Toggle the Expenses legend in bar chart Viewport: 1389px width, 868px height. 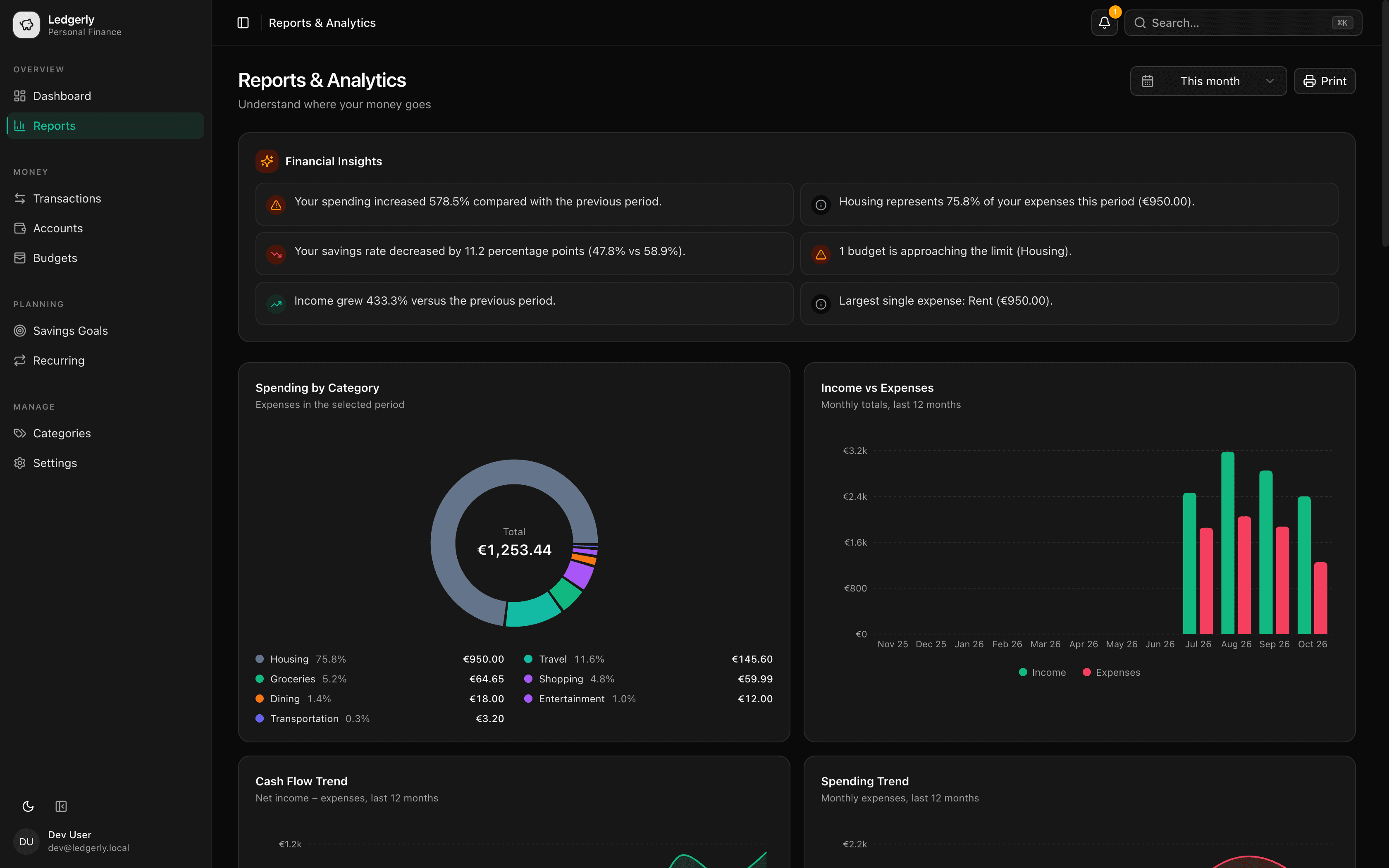tap(1111, 672)
